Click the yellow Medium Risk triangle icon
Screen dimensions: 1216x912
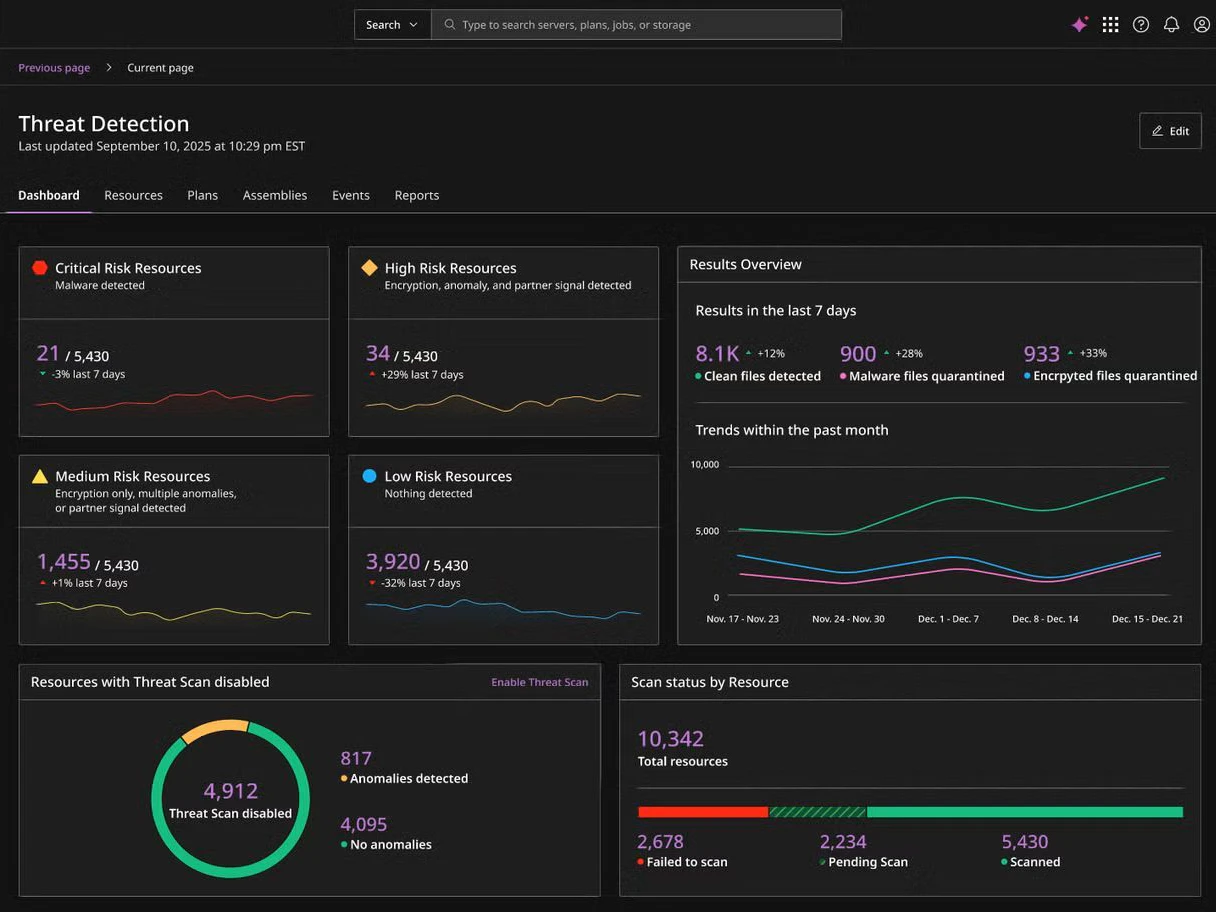click(40, 476)
